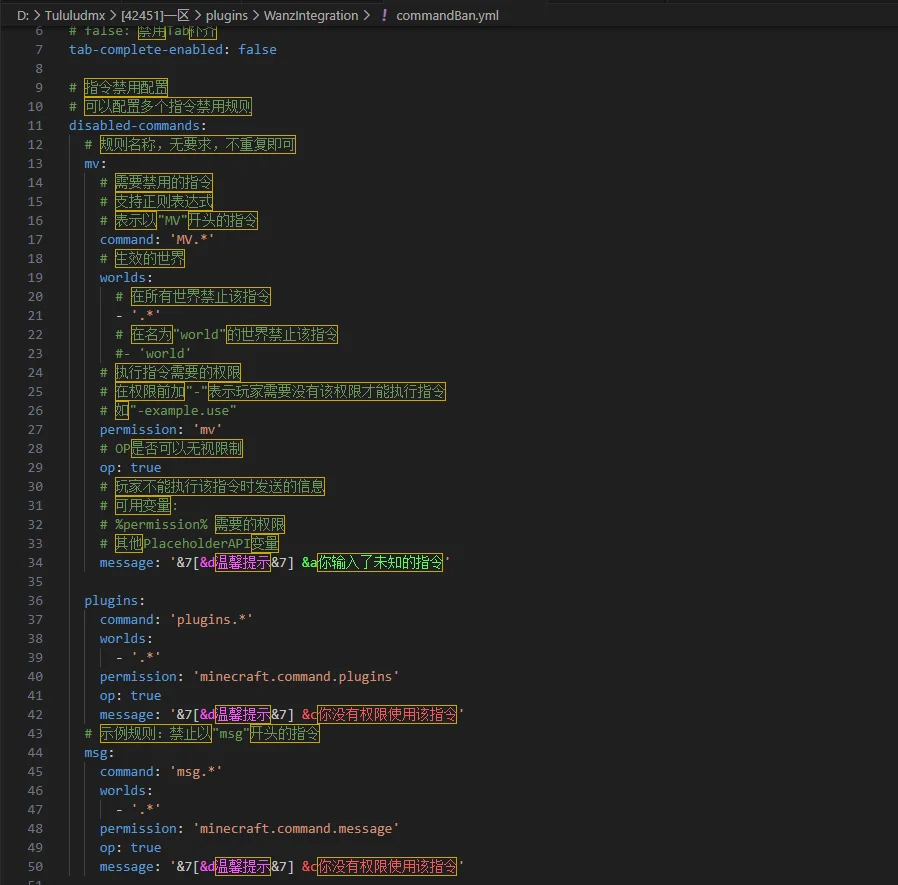Click the 'minecraft.command.message' permission value
898x885 pixels.
[x=296, y=828]
